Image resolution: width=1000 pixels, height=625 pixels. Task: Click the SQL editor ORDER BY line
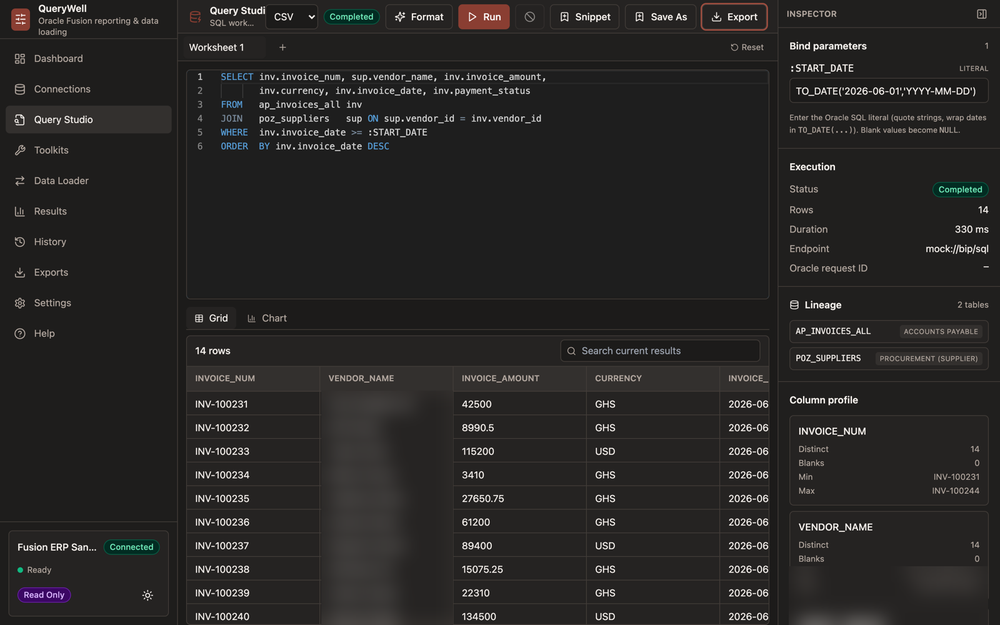click(x=305, y=147)
